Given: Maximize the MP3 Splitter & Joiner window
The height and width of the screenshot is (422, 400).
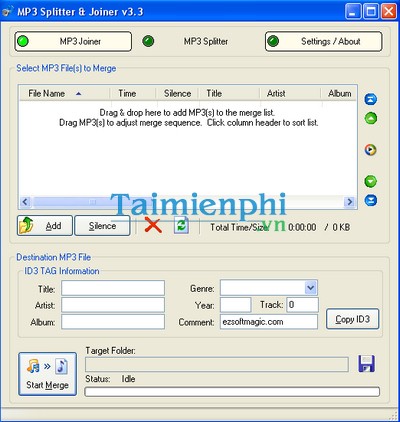Looking at the screenshot, I should coord(371,12).
